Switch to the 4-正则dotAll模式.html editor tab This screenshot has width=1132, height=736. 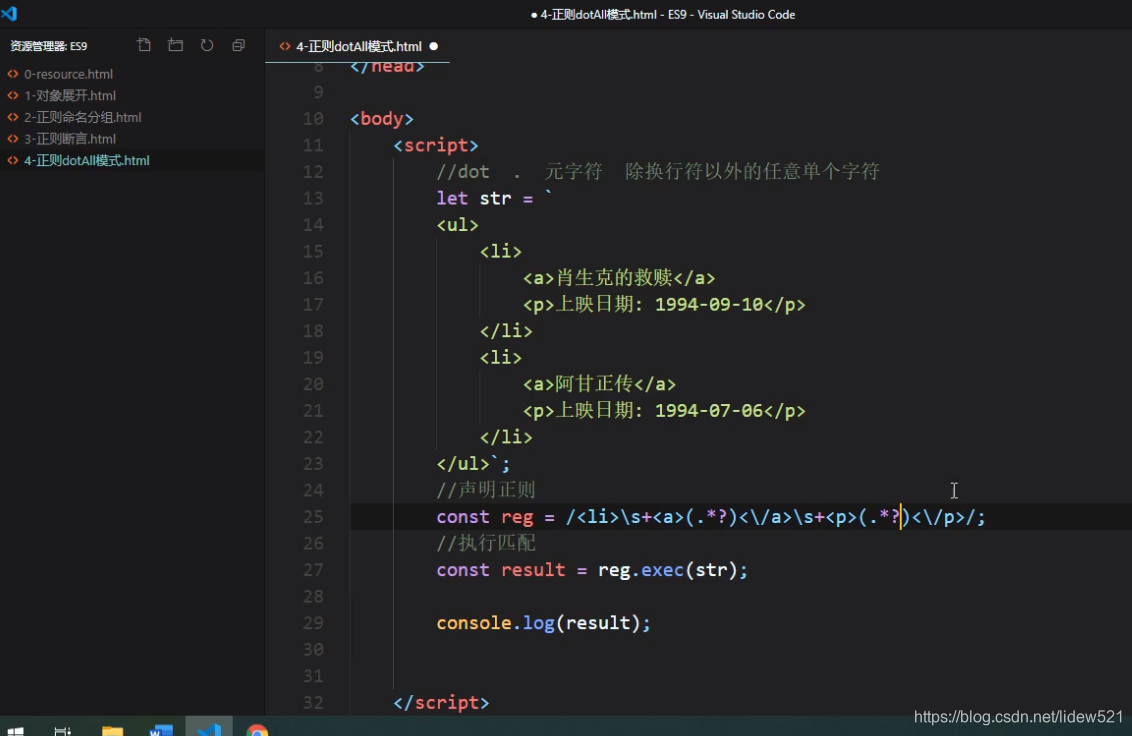pos(358,46)
